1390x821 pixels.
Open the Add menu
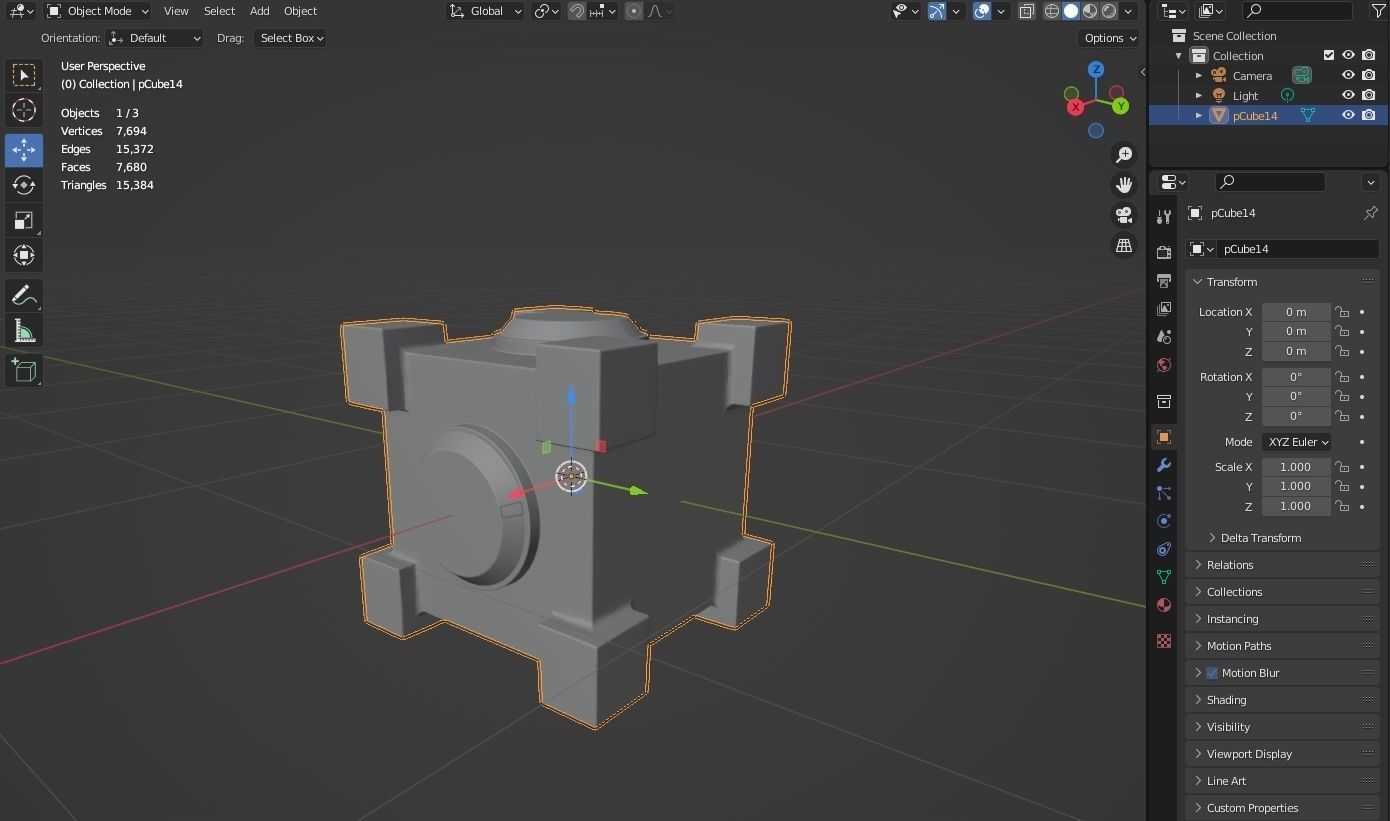[x=259, y=11]
